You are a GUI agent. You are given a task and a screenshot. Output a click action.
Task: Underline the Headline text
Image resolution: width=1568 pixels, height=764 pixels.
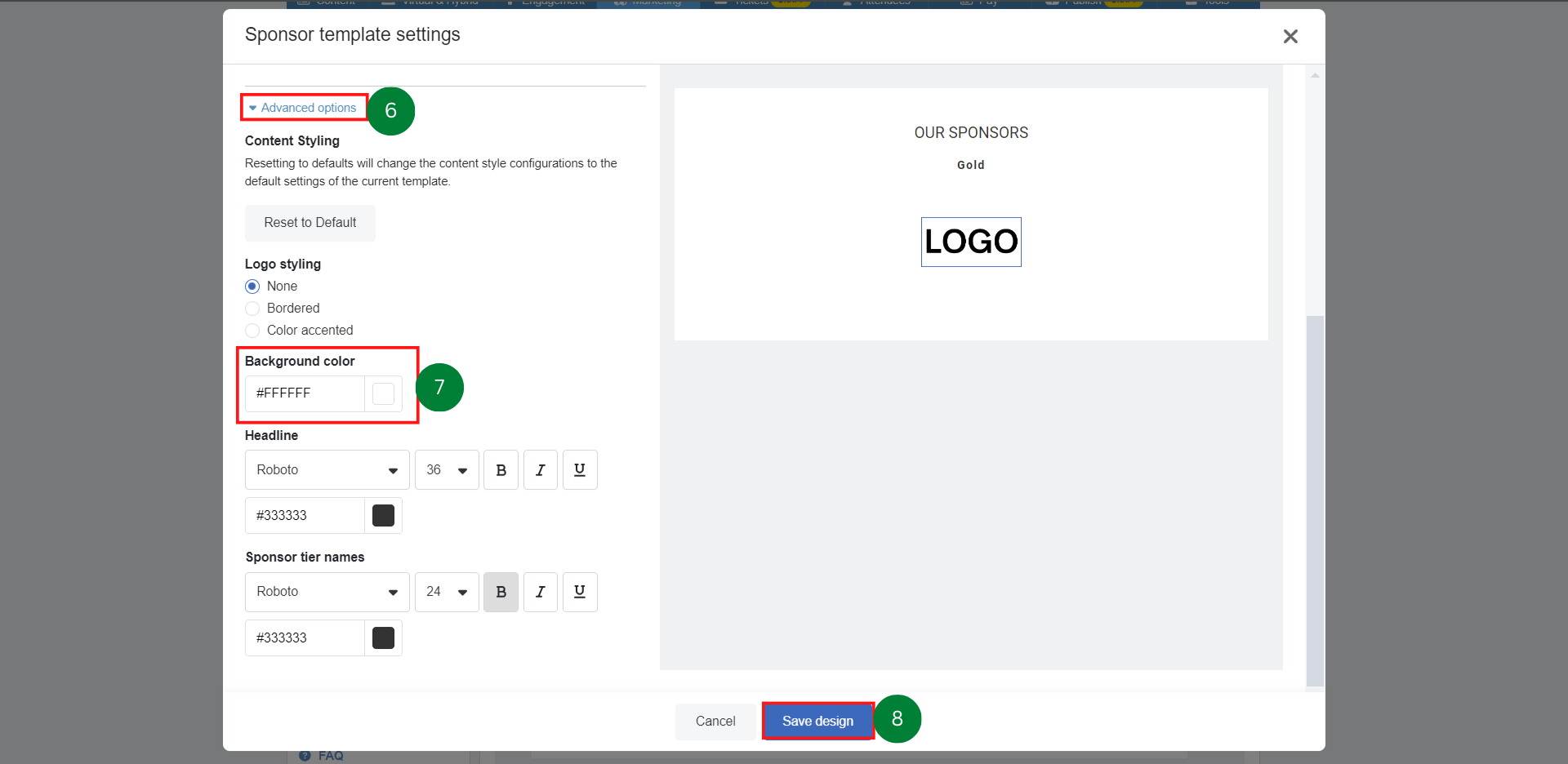[579, 469]
